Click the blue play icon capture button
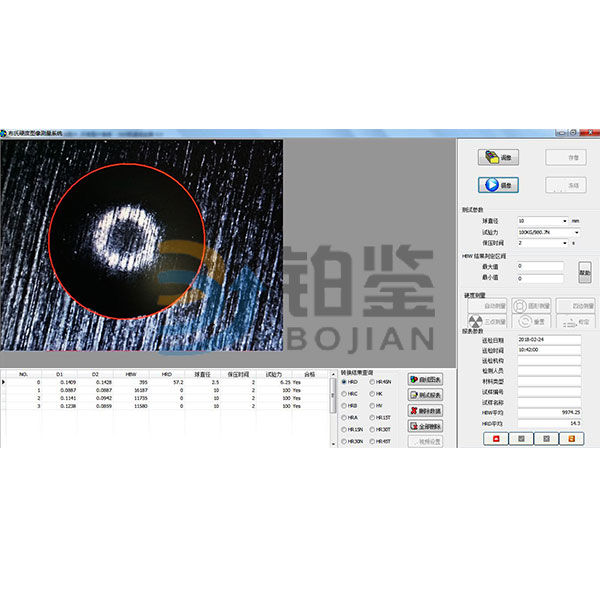 497,184
